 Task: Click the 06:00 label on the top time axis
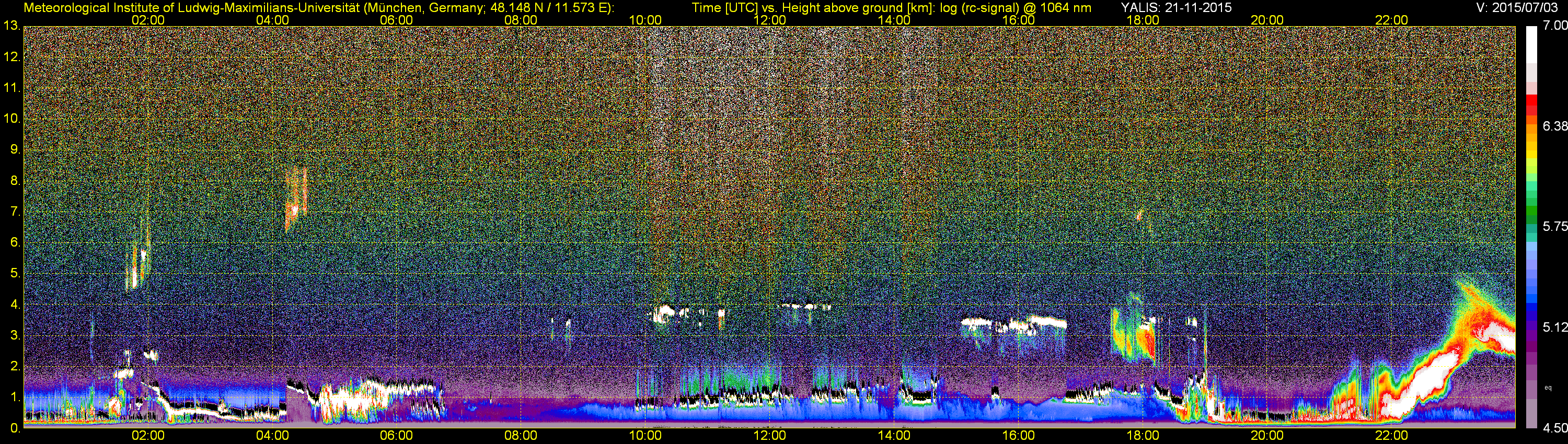click(x=396, y=20)
